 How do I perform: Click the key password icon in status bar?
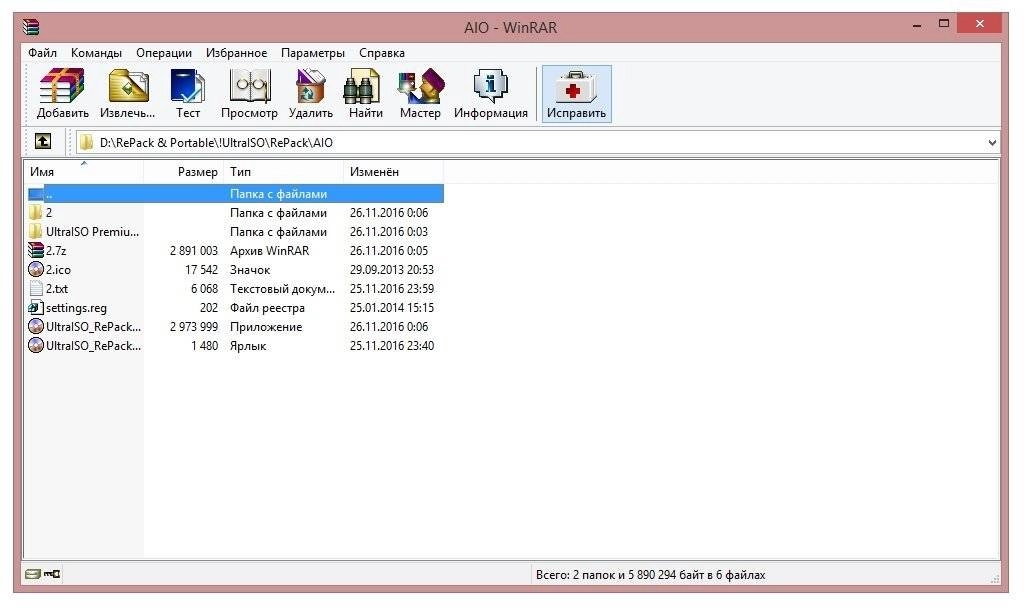click(x=52, y=575)
